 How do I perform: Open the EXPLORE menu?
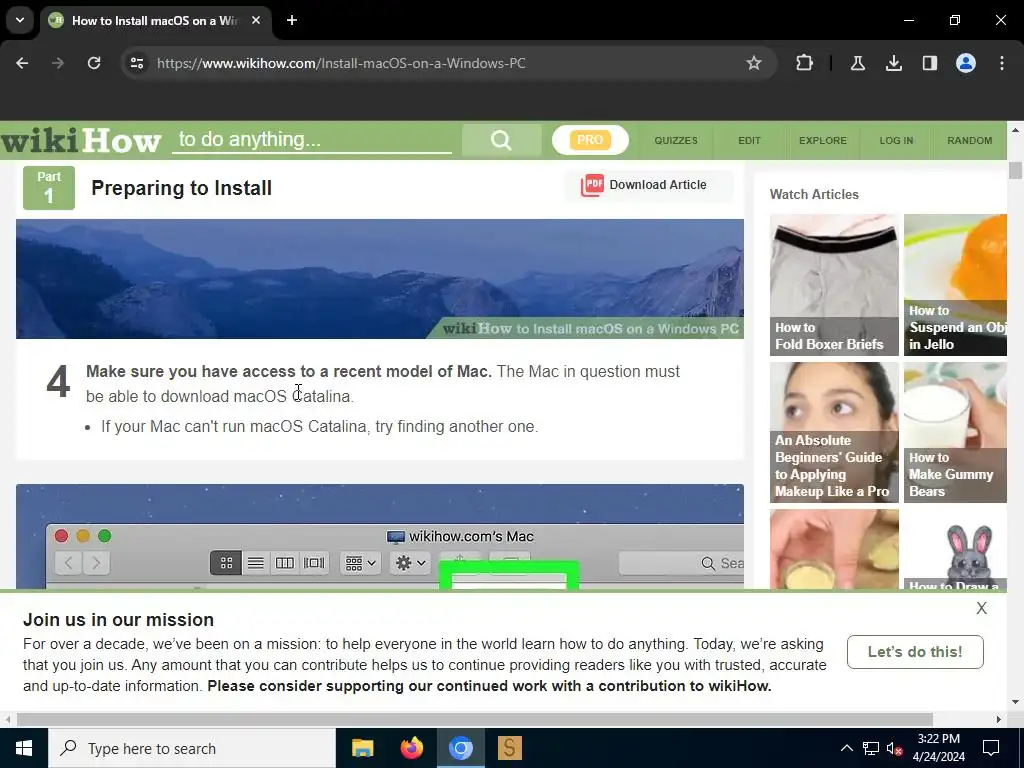[822, 140]
